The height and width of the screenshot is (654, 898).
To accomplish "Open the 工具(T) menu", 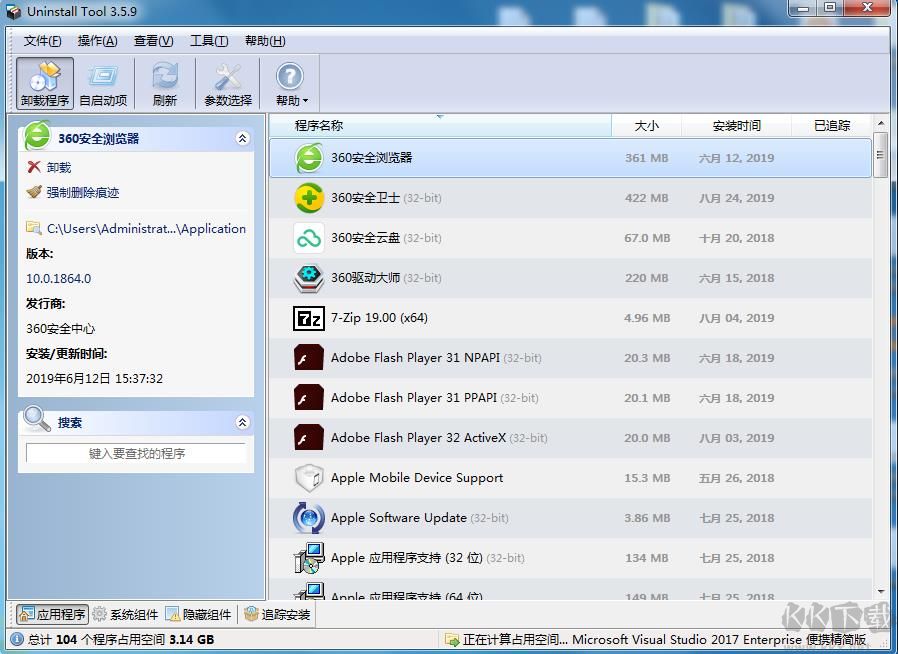I will [x=209, y=41].
